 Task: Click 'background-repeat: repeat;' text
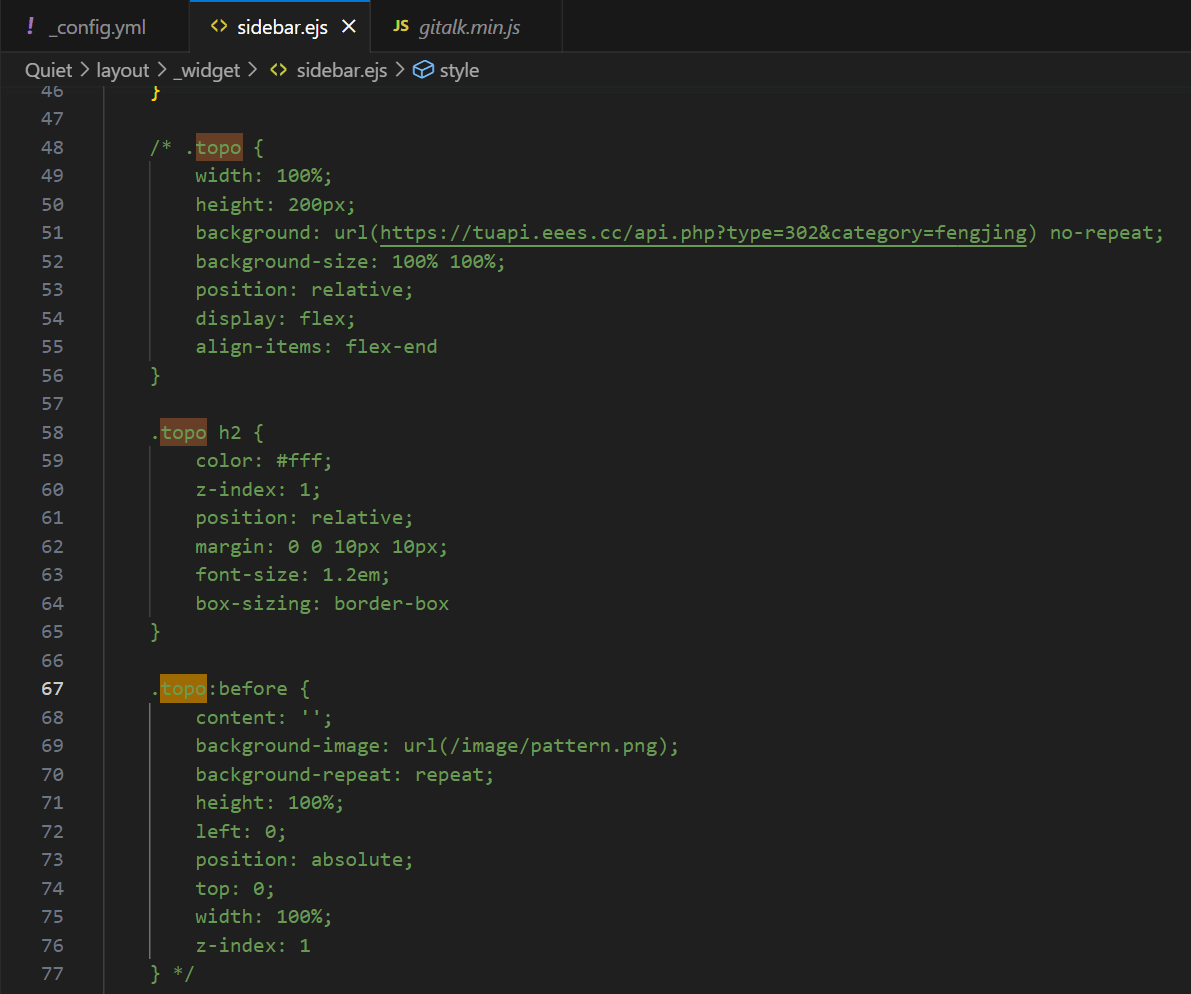345,774
